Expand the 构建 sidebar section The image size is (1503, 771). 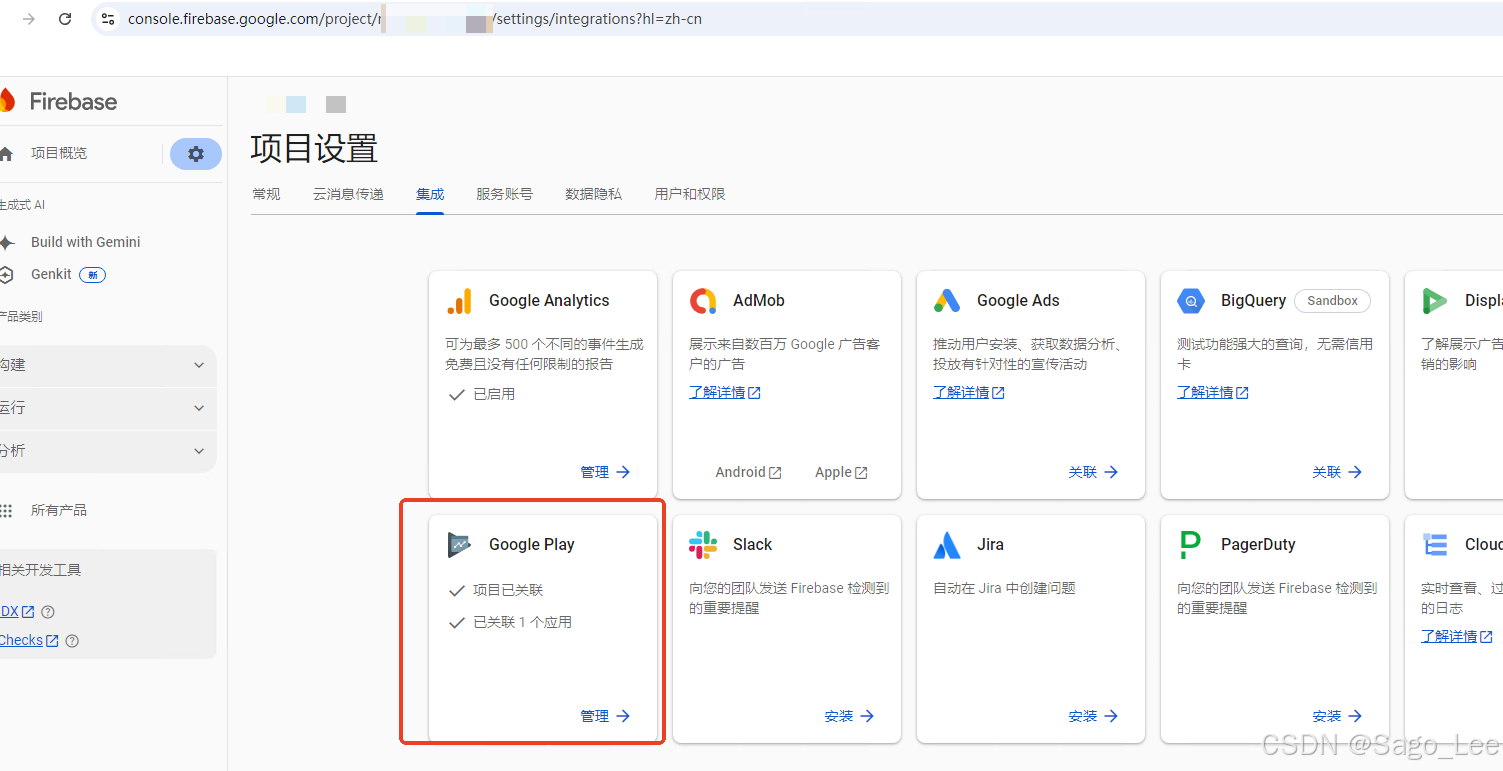click(108, 366)
